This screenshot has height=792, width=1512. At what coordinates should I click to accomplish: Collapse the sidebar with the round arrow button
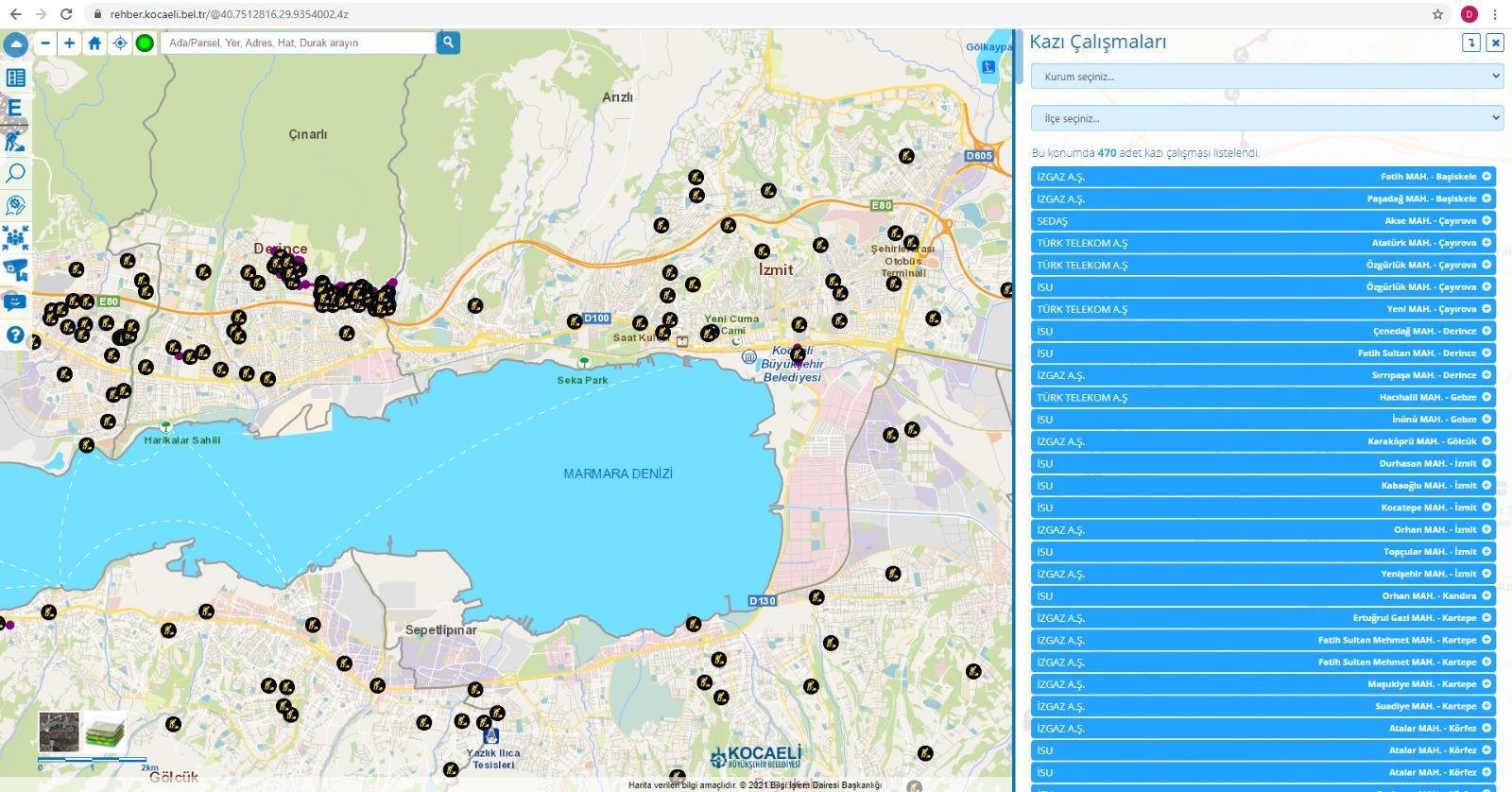coord(15,44)
